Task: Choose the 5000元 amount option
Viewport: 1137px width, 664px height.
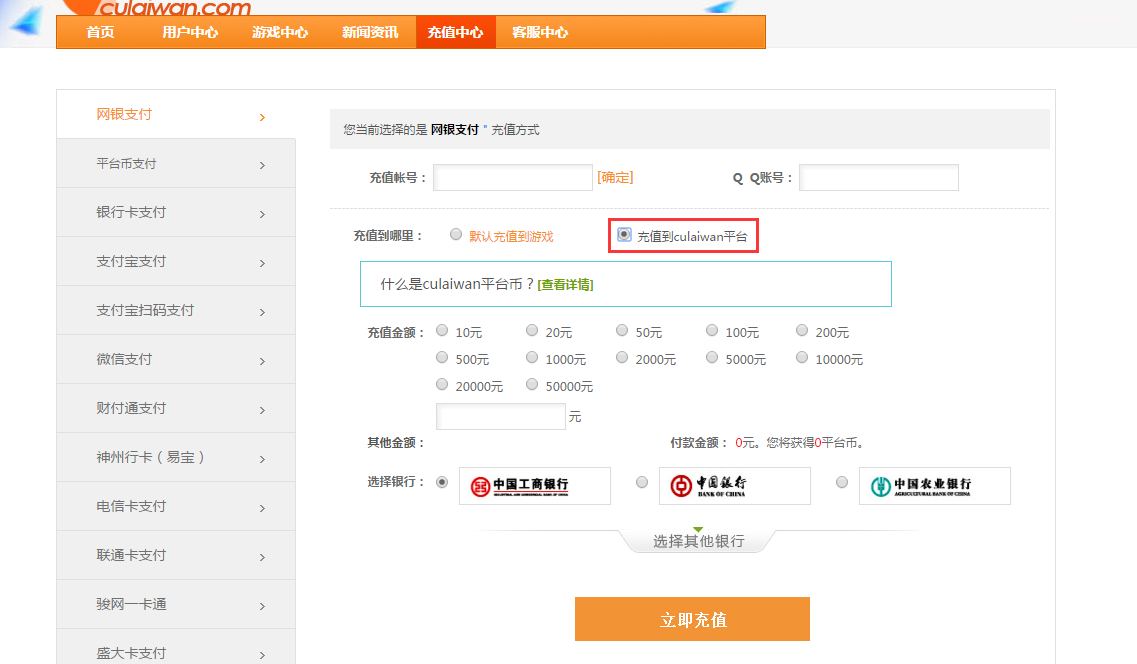Action: [x=712, y=357]
